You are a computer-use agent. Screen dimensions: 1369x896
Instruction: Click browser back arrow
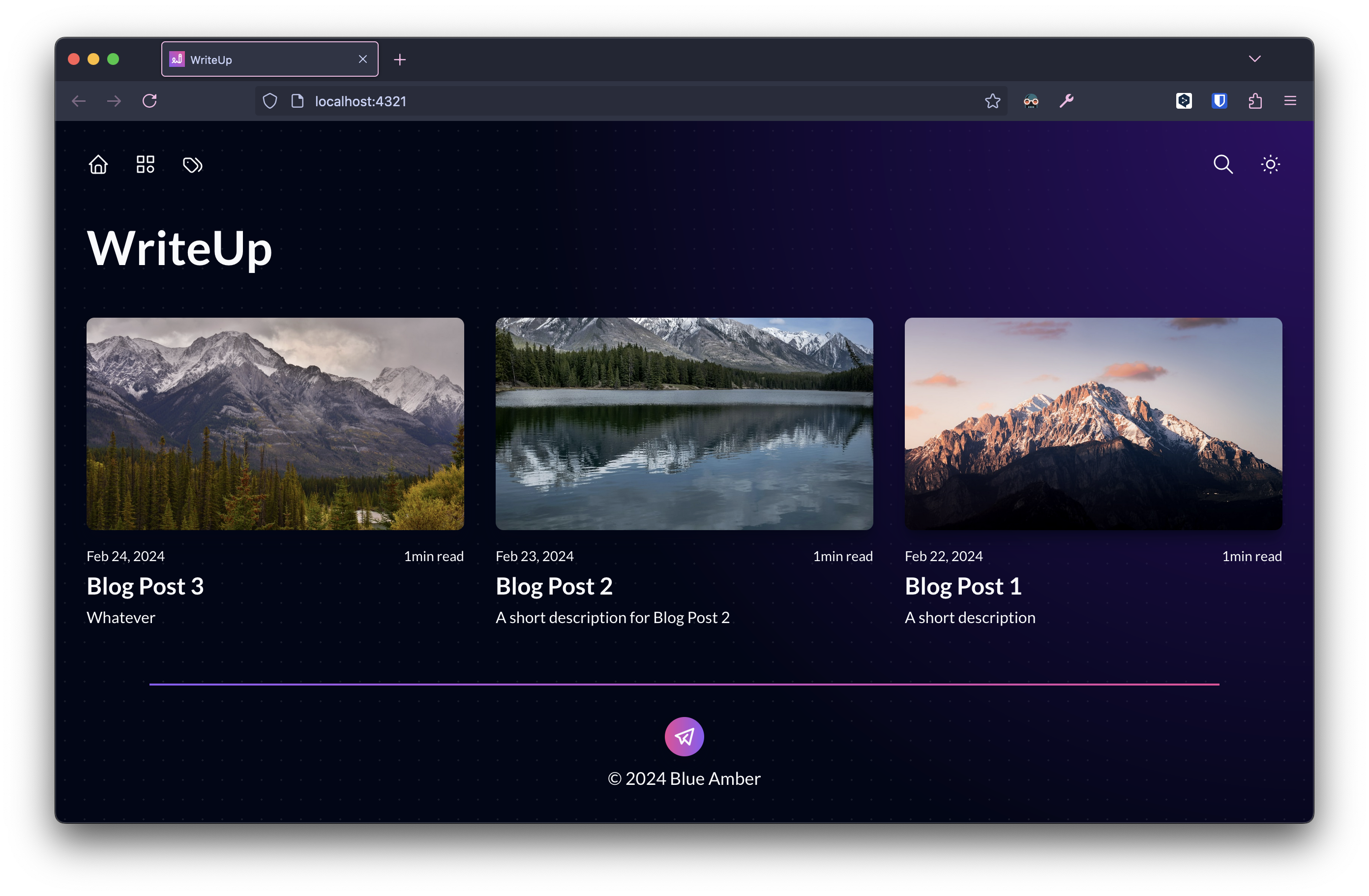(x=79, y=101)
